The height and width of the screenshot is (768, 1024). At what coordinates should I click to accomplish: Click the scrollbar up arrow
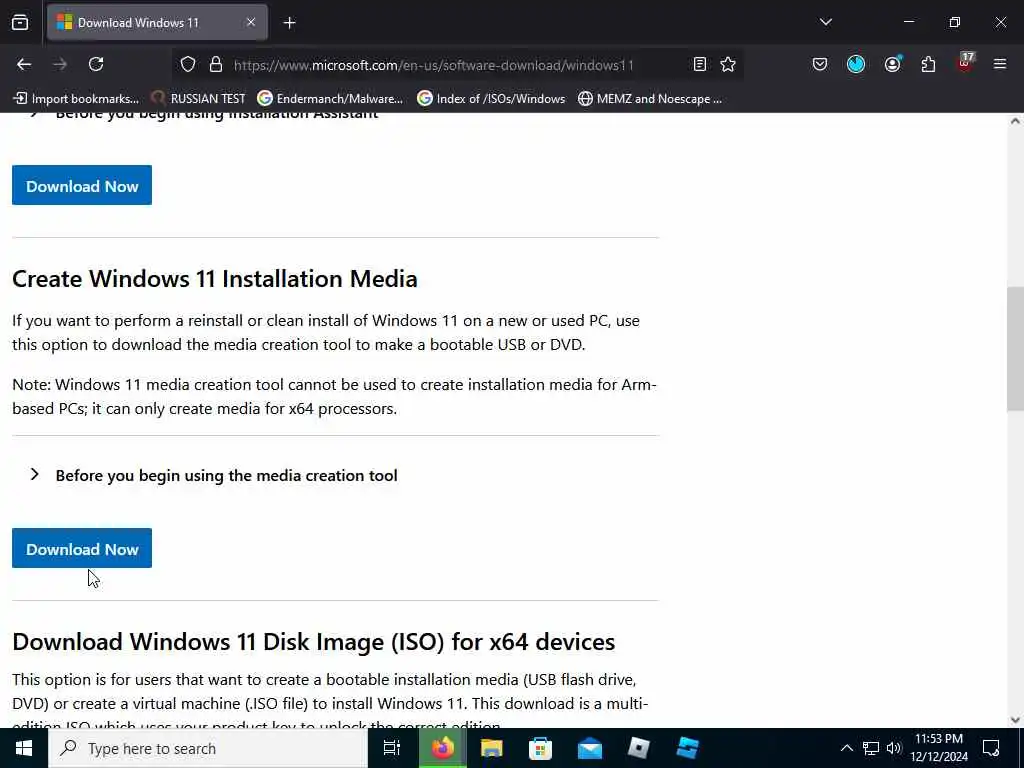(x=1015, y=121)
